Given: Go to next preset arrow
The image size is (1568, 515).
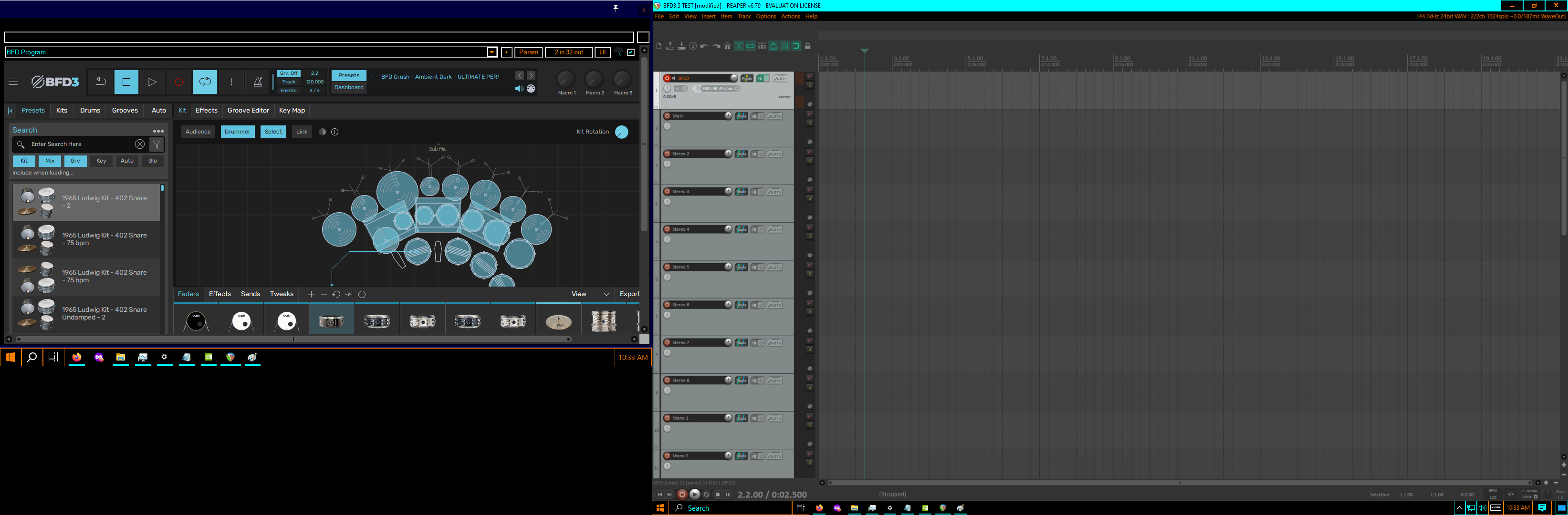Looking at the screenshot, I should [x=532, y=75].
